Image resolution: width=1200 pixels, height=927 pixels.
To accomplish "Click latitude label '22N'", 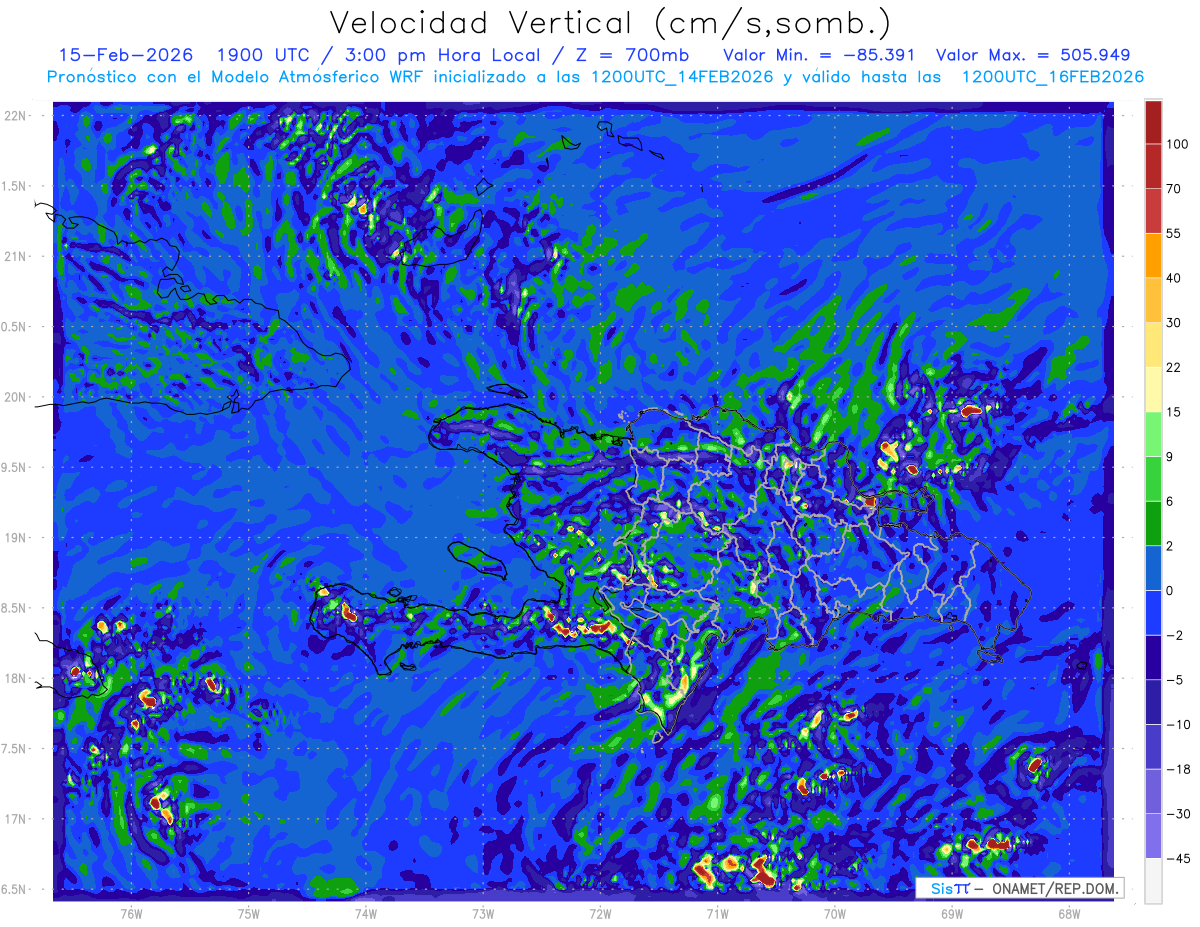I will [x=16, y=116].
